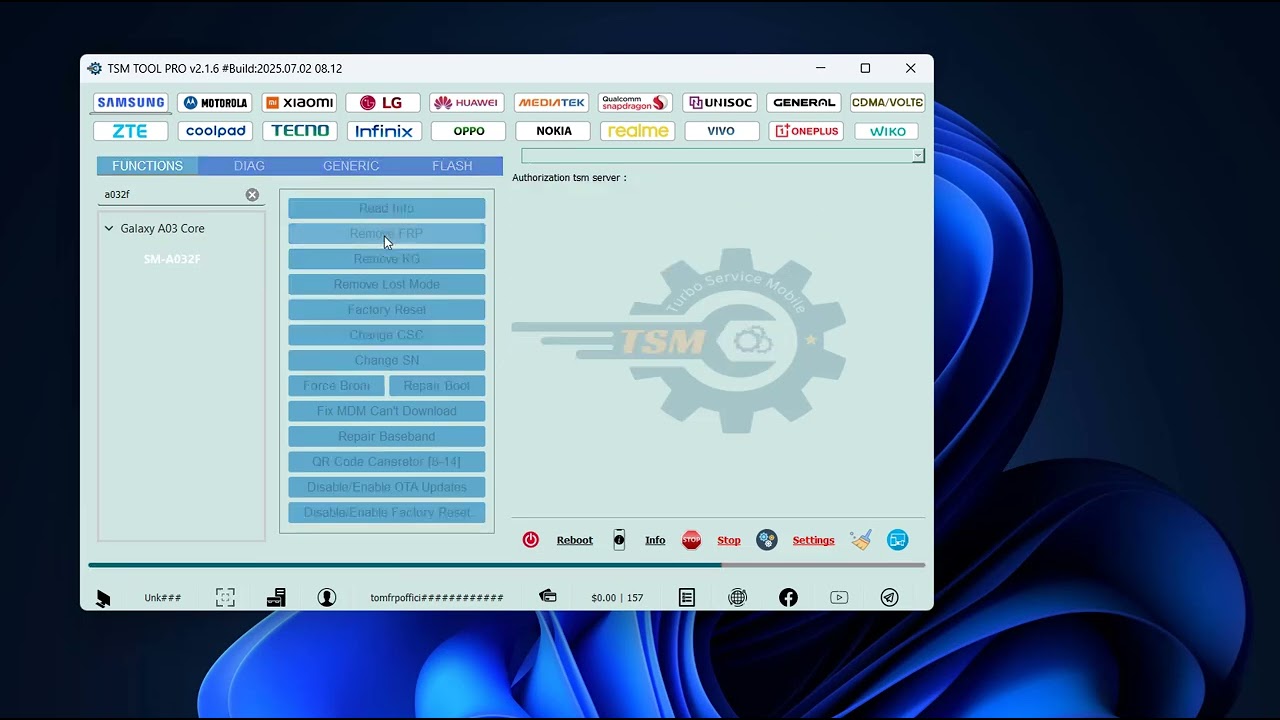Click the red power Reboot icon
Viewport: 1280px width, 720px height.
[531, 540]
